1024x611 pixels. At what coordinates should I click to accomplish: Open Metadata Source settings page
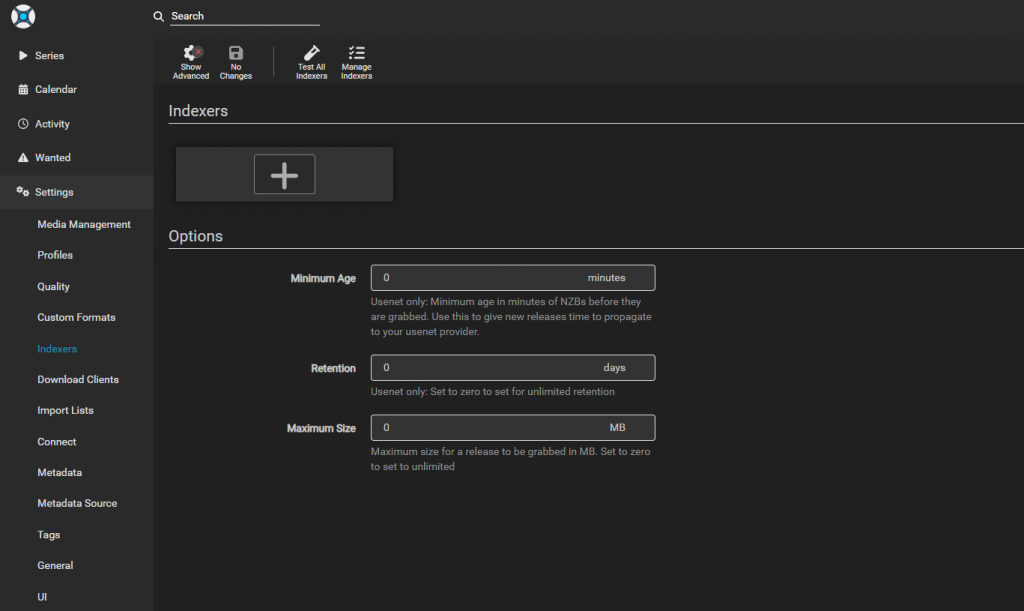(x=77, y=503)
